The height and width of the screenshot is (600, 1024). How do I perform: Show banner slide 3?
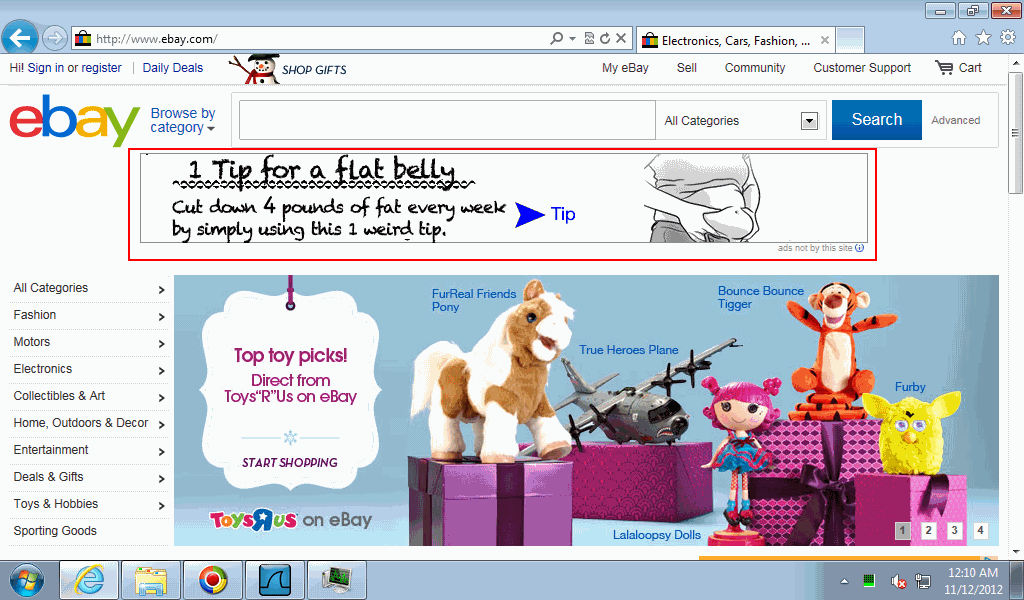pyautogui.click(x=954, y=531)
